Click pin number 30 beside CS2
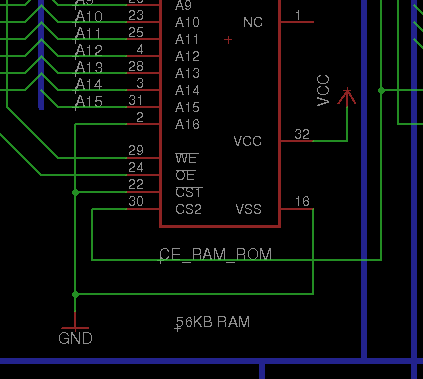423x379 pixels. (x=136, y=201)
